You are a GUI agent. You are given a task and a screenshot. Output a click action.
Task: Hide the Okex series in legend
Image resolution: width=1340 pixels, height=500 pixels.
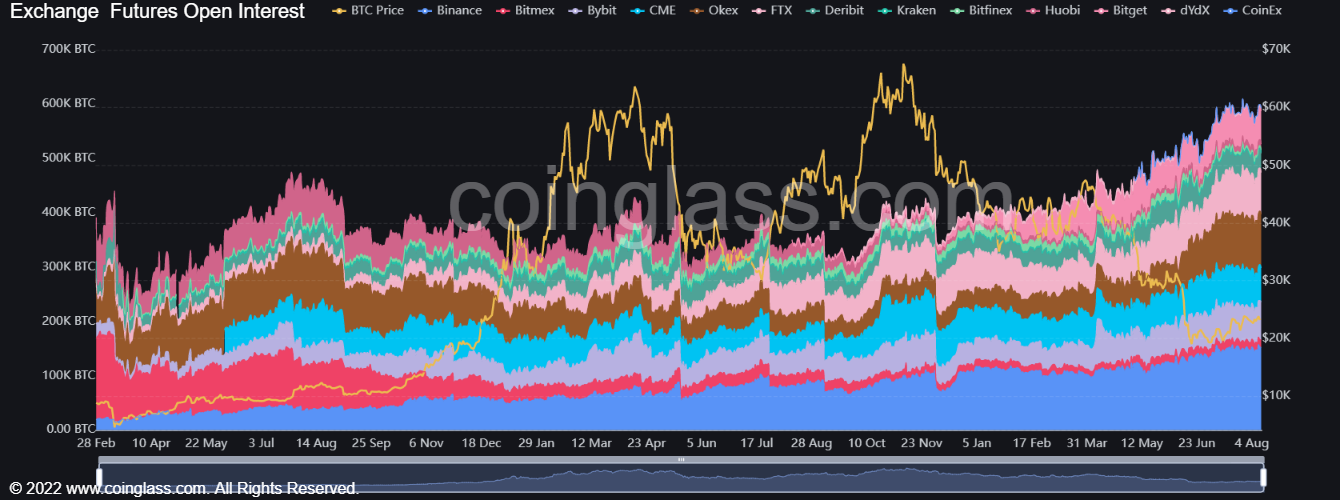point(714,10)
